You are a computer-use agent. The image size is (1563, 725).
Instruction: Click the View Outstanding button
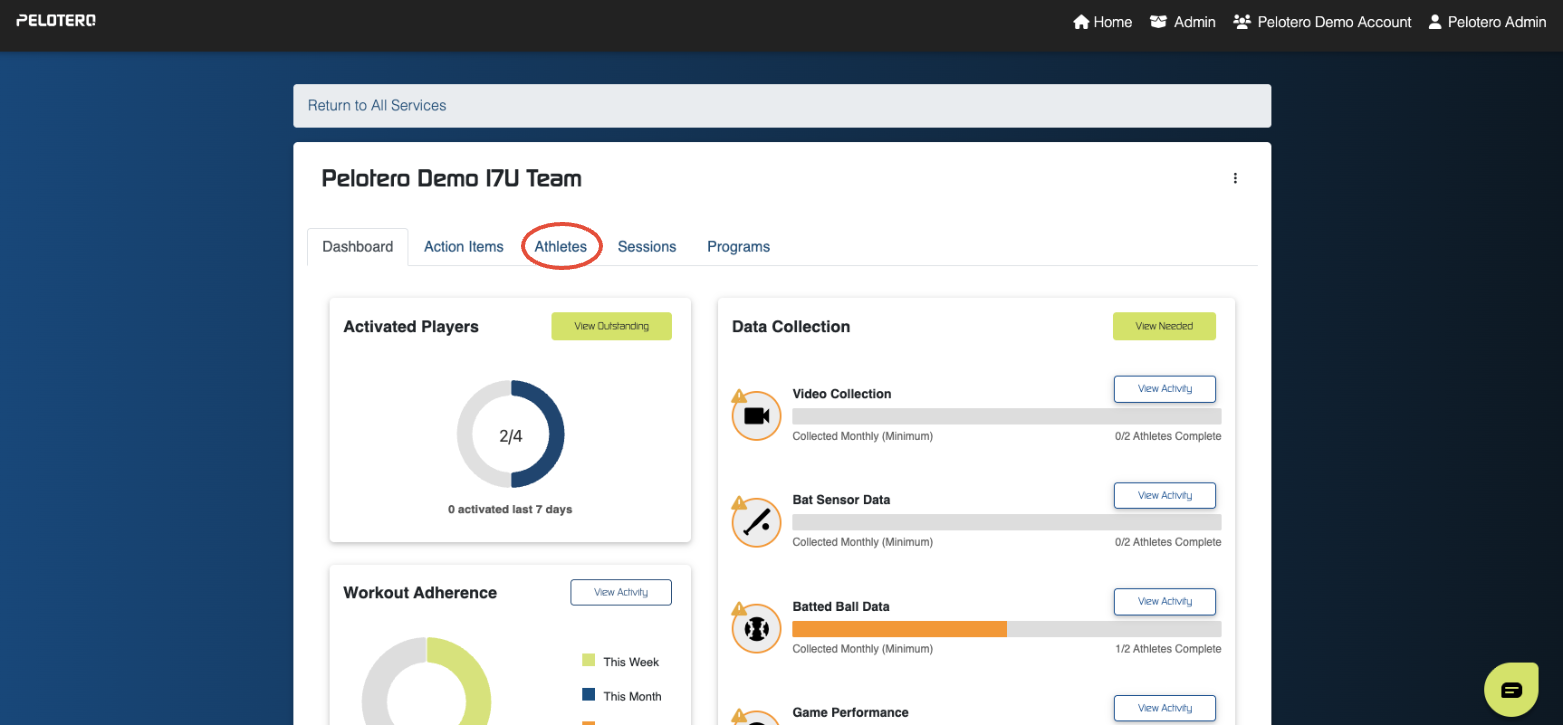(x=611, y=326)
